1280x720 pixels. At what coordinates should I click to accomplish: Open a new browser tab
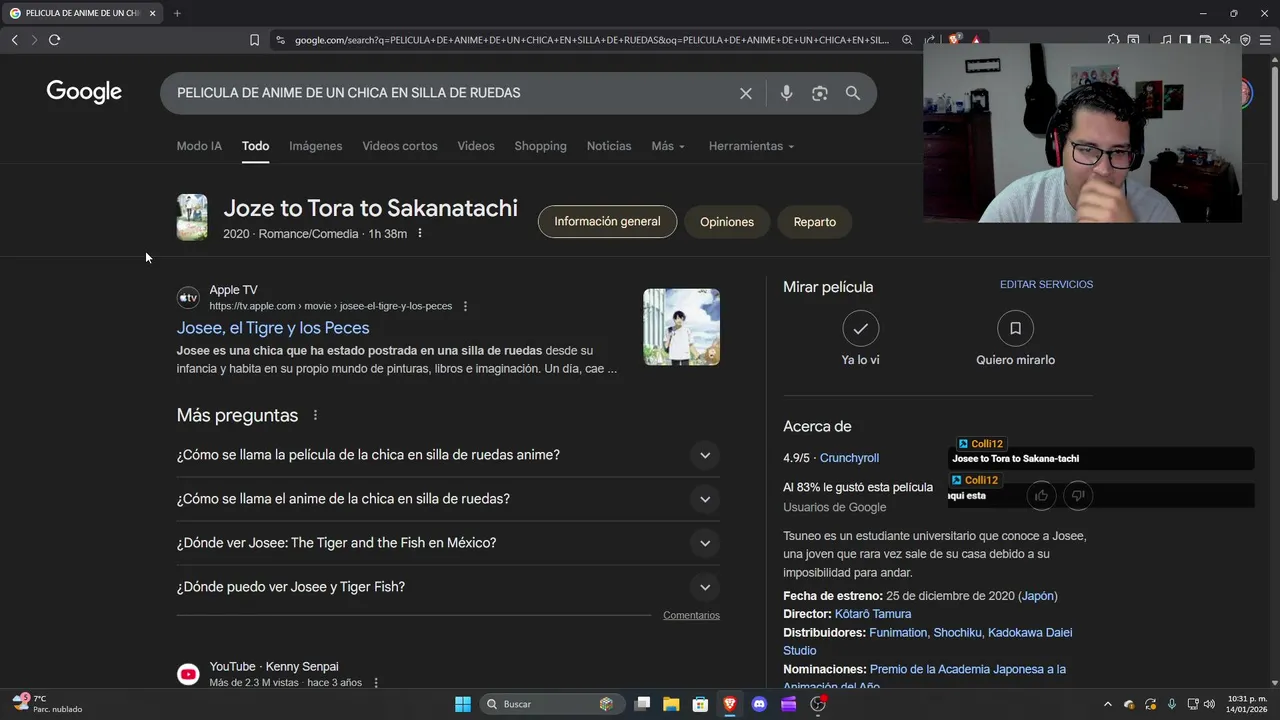pos(177,13)
